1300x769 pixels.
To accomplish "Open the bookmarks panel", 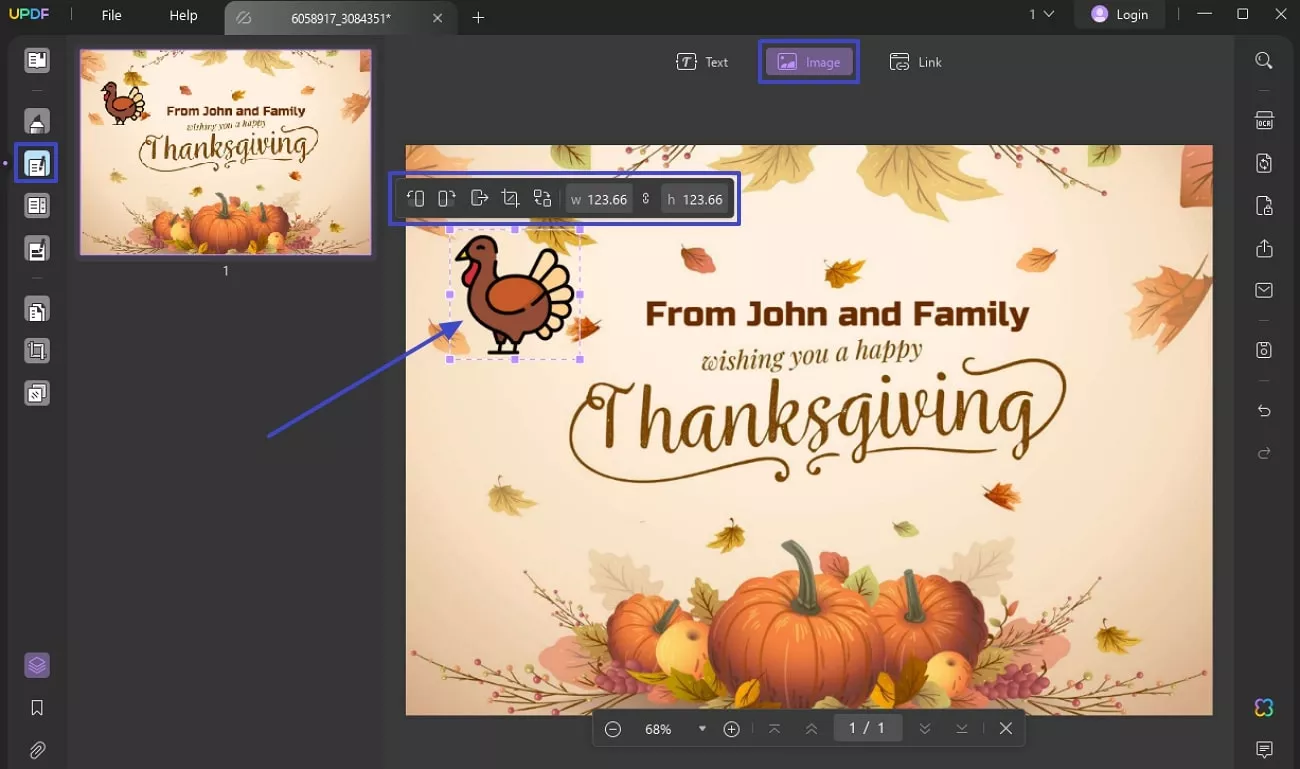I will coord(37,708).
